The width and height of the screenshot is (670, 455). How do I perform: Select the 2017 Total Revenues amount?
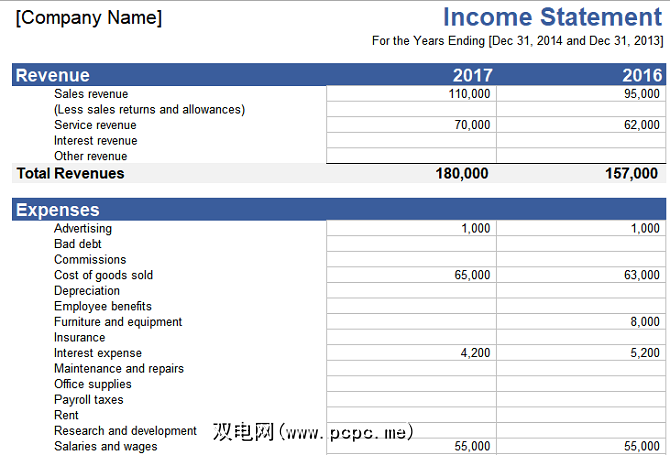(x=461, y=173)
